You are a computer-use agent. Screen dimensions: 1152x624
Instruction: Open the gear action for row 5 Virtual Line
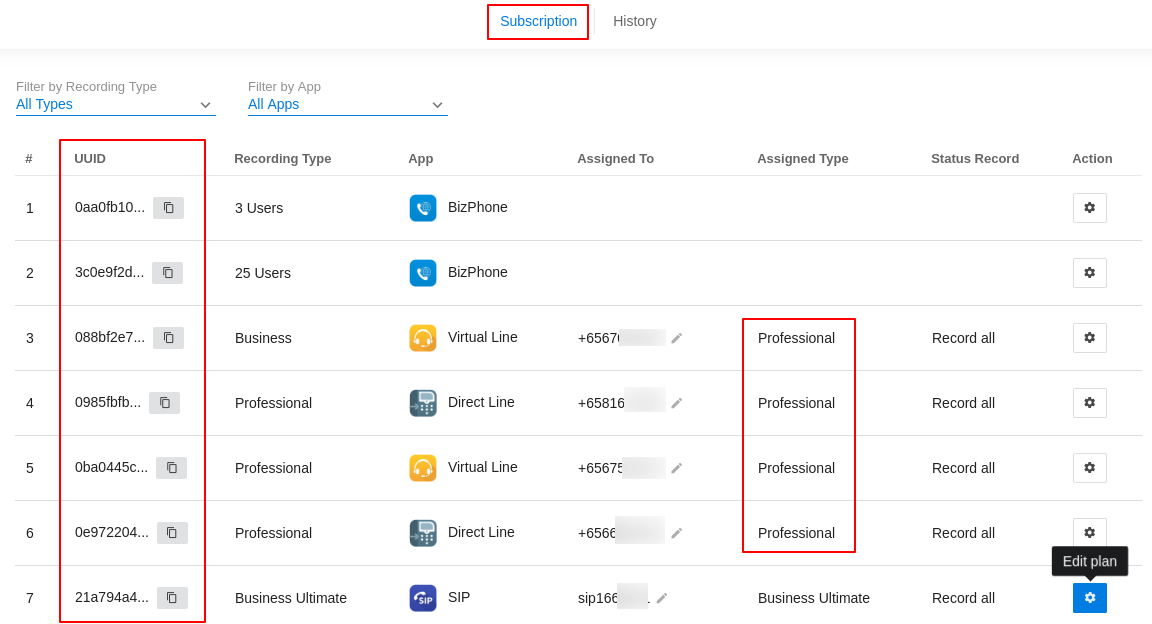click(1090, 467)
